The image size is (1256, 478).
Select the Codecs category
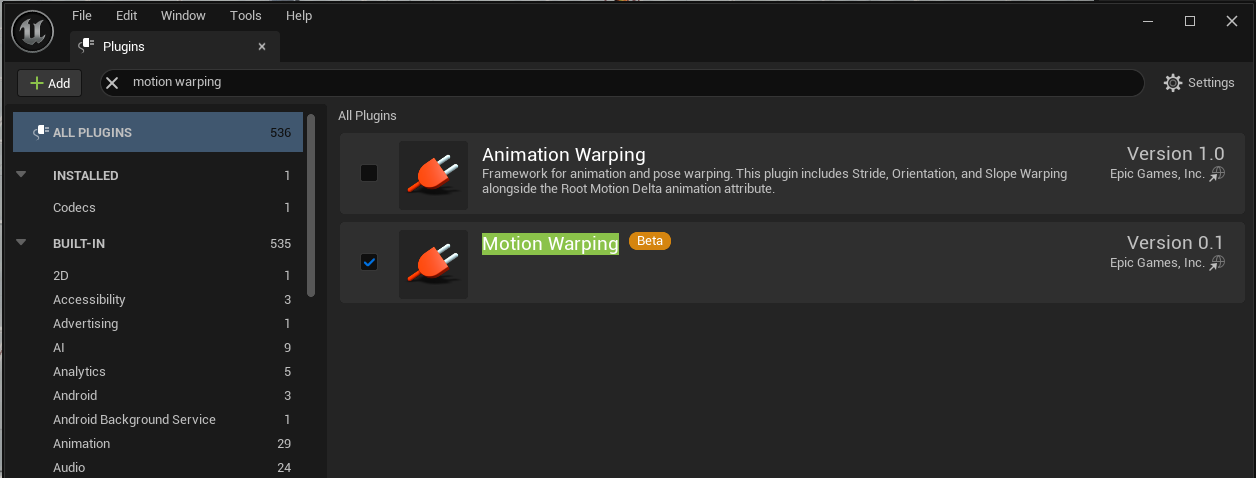point(158,207)
